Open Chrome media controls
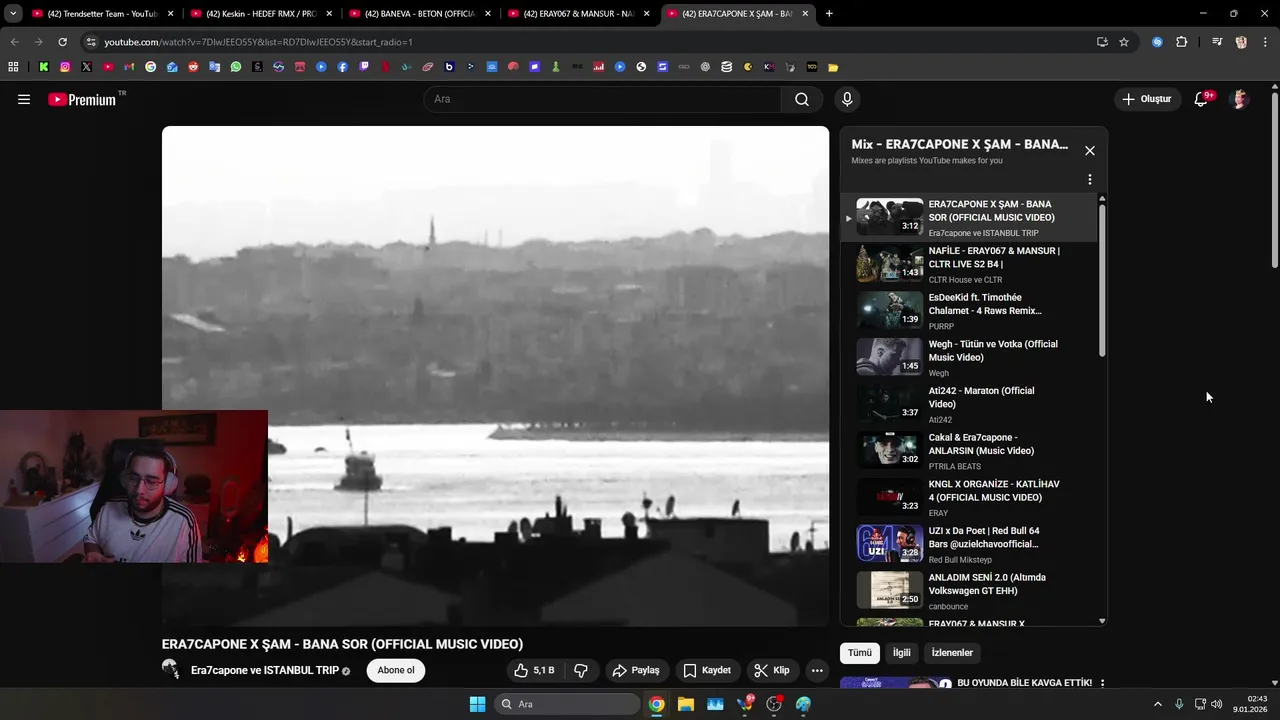 1217,42
